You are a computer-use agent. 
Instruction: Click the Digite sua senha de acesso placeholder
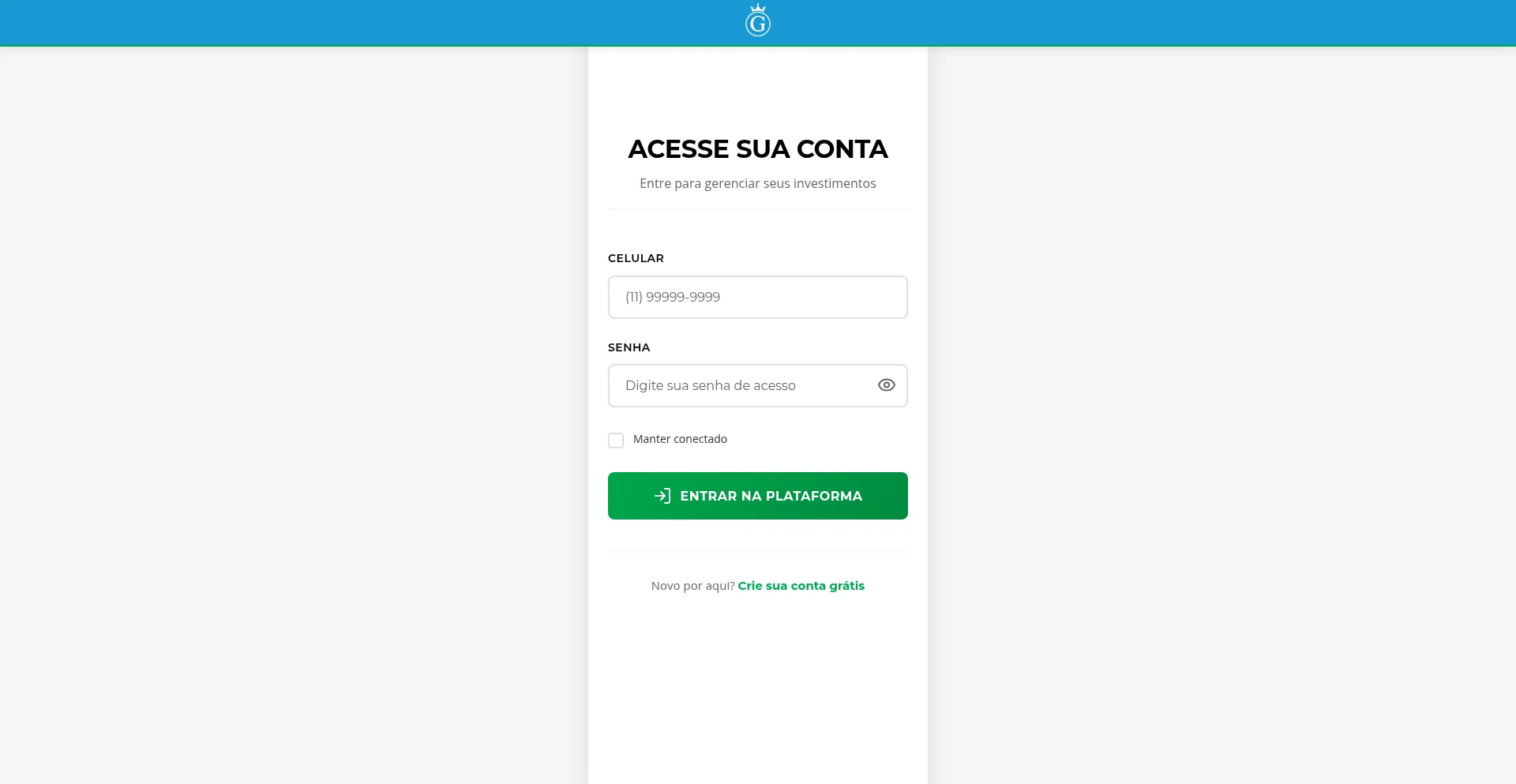[x=711, y=385]
